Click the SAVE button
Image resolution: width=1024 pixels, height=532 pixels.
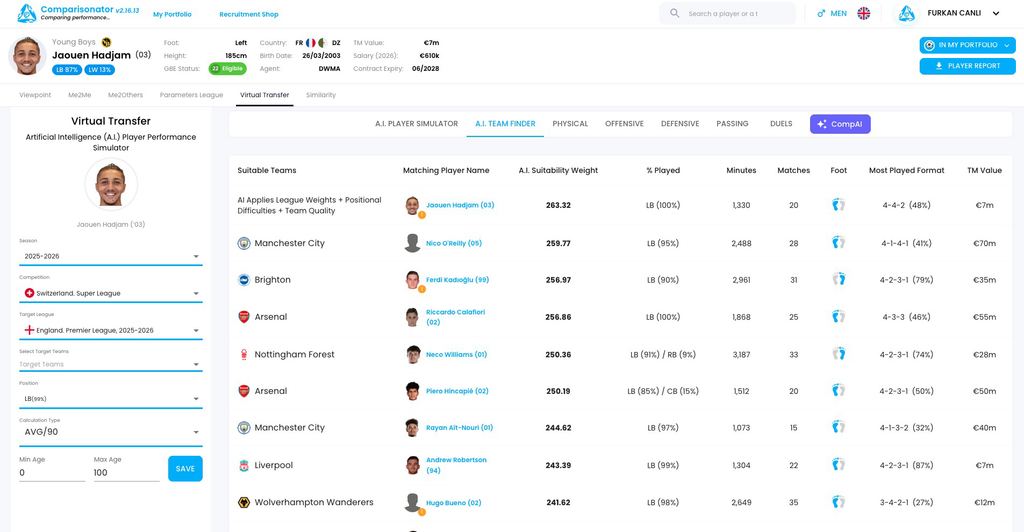tap(185, 469)
